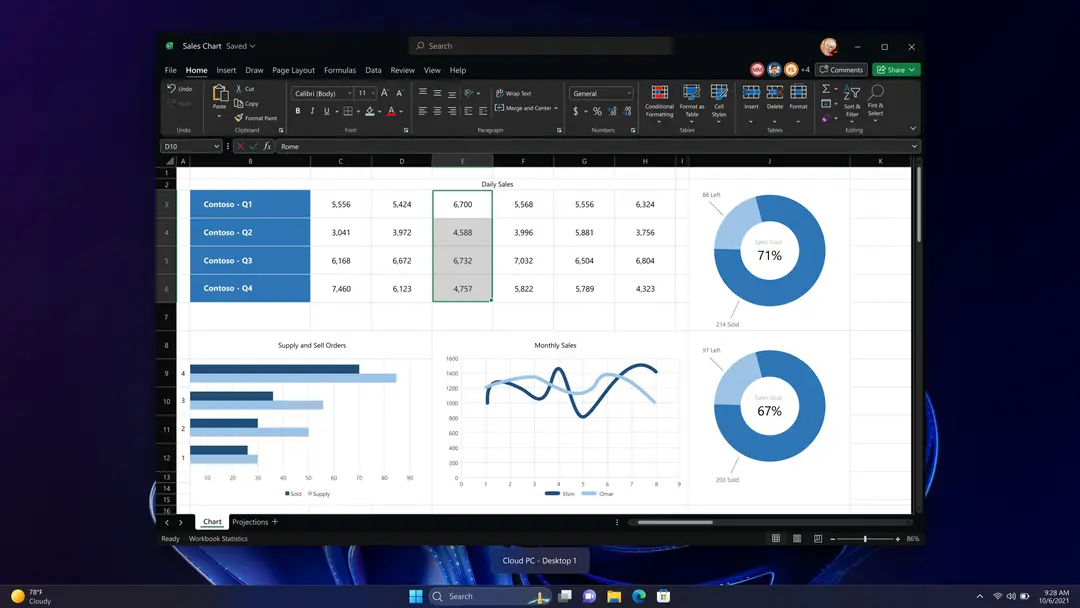Toggle Bold formatting
The image size is (1080, 608).
pos(298,111)
